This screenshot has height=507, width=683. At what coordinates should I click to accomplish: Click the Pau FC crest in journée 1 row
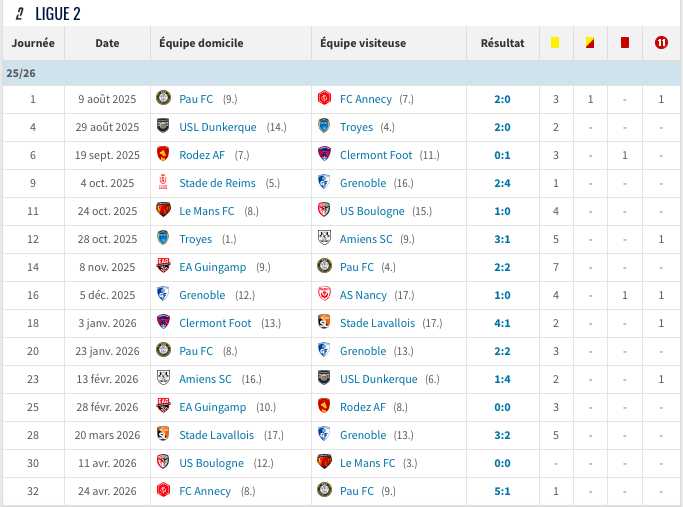click(163, 98)
